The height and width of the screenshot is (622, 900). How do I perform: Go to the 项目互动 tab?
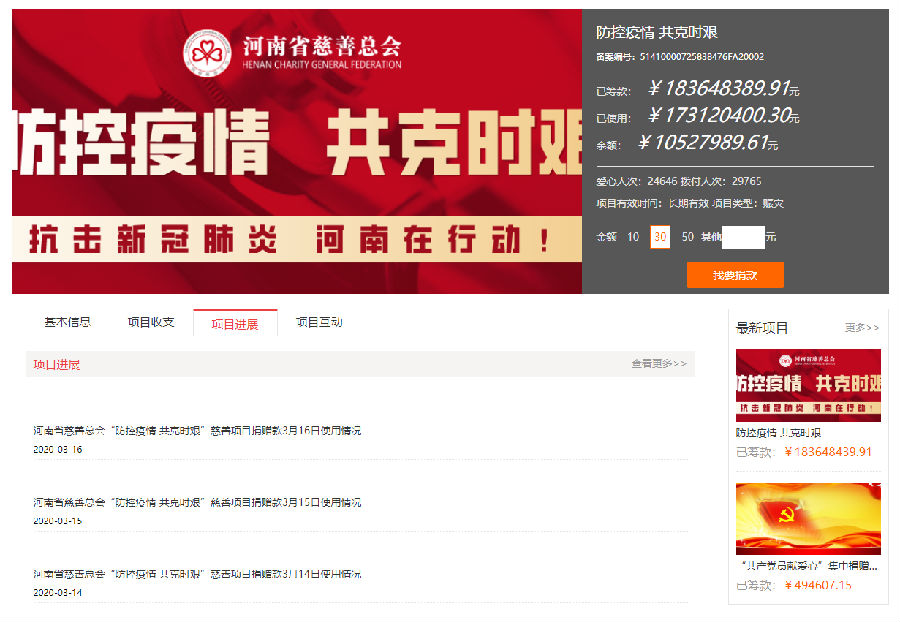pyautogui.click(x=319, y=322)
